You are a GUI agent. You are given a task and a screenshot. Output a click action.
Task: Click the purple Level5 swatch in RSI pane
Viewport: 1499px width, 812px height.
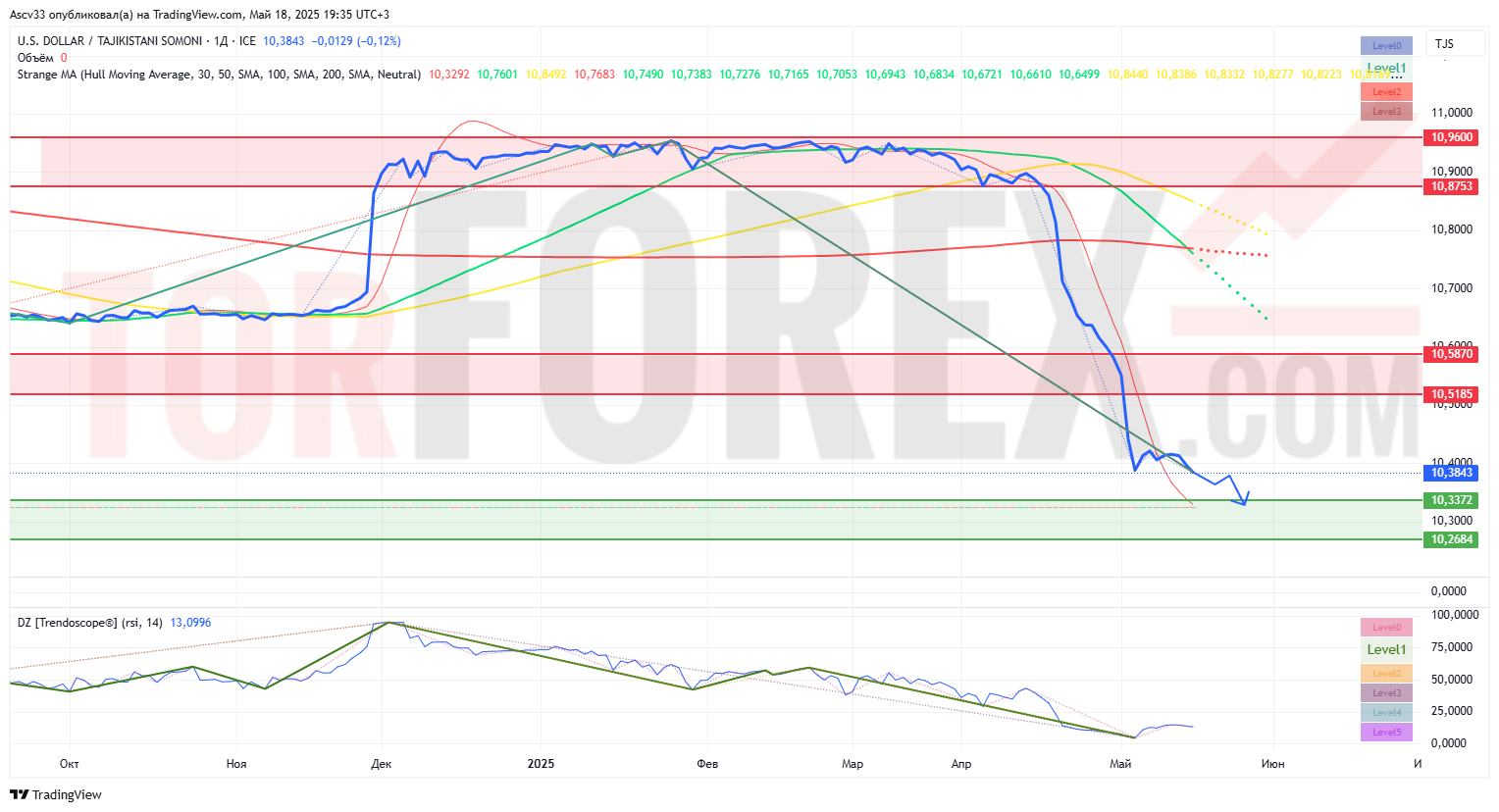pos(1386,733)
